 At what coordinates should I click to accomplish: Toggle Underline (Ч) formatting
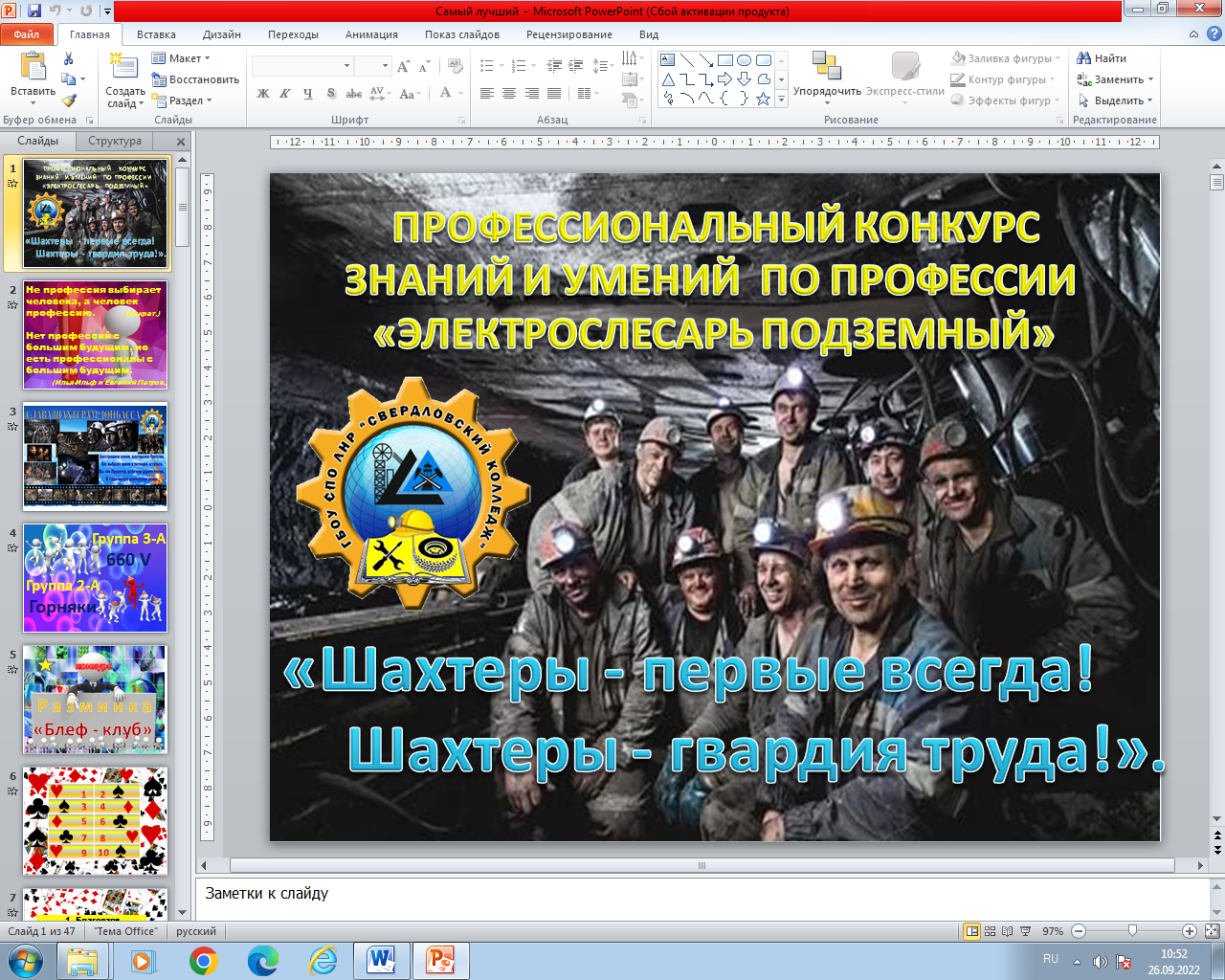(307, 94)
